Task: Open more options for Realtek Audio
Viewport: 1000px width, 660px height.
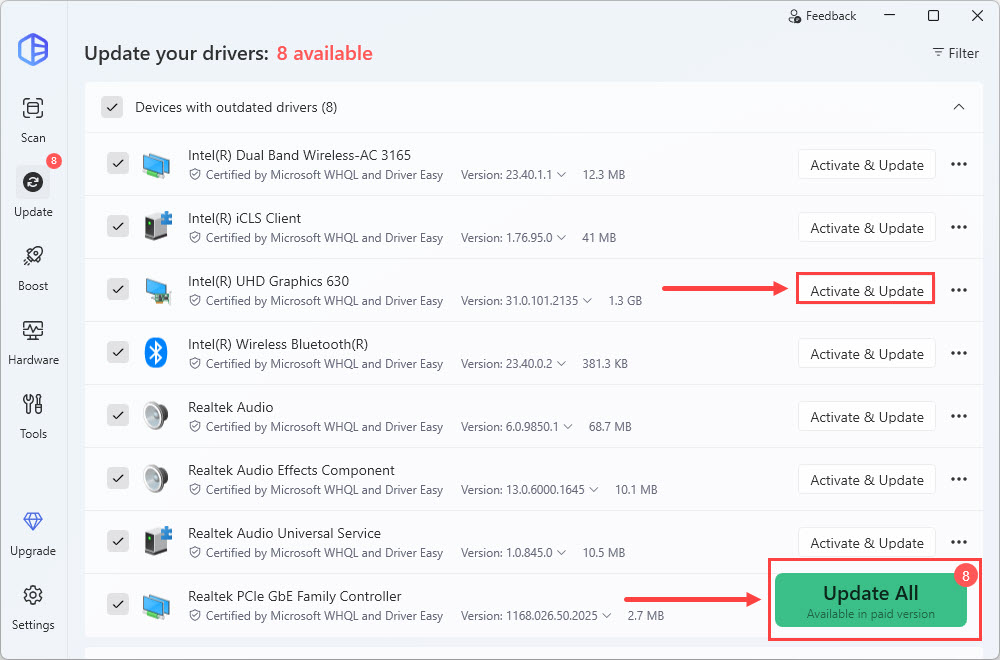Action: coord(958,417)
